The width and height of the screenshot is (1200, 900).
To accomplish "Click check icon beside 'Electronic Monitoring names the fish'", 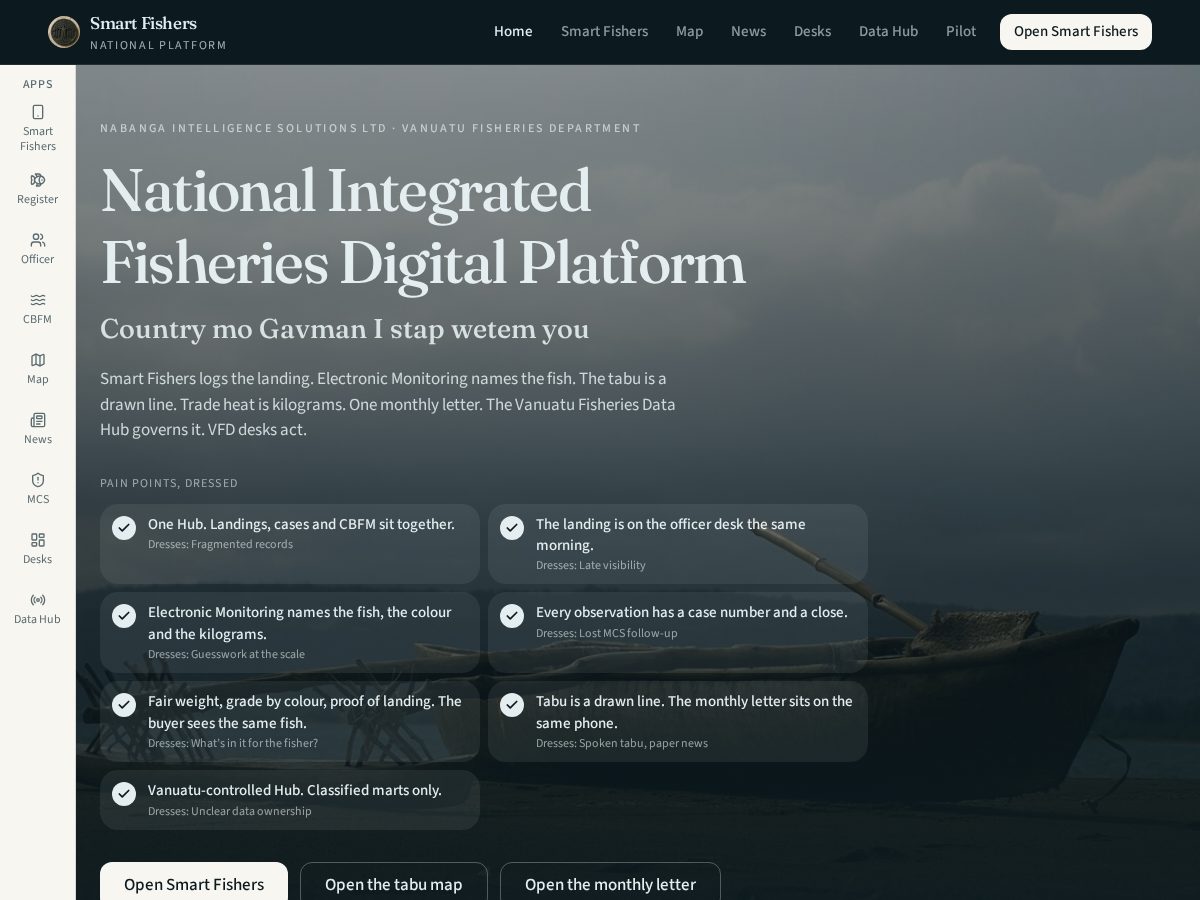I will click(x=124, y=615).
